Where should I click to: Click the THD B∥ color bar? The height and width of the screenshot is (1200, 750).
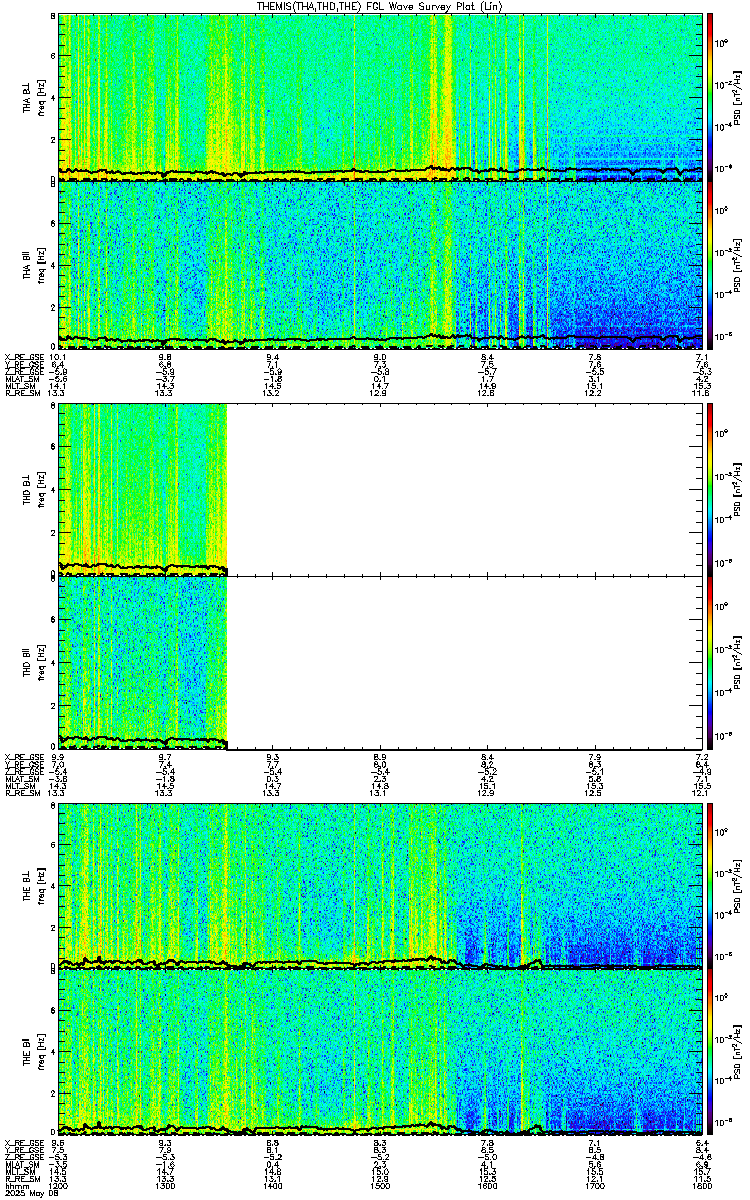(711, 662)
